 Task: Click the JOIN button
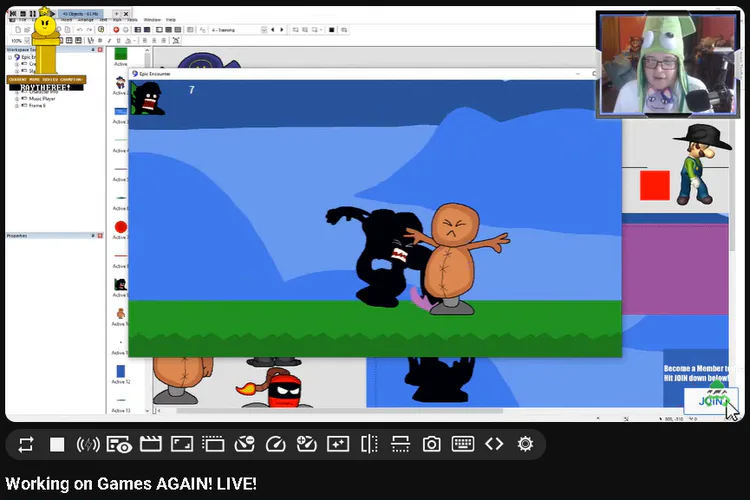(x=711, y=401)
